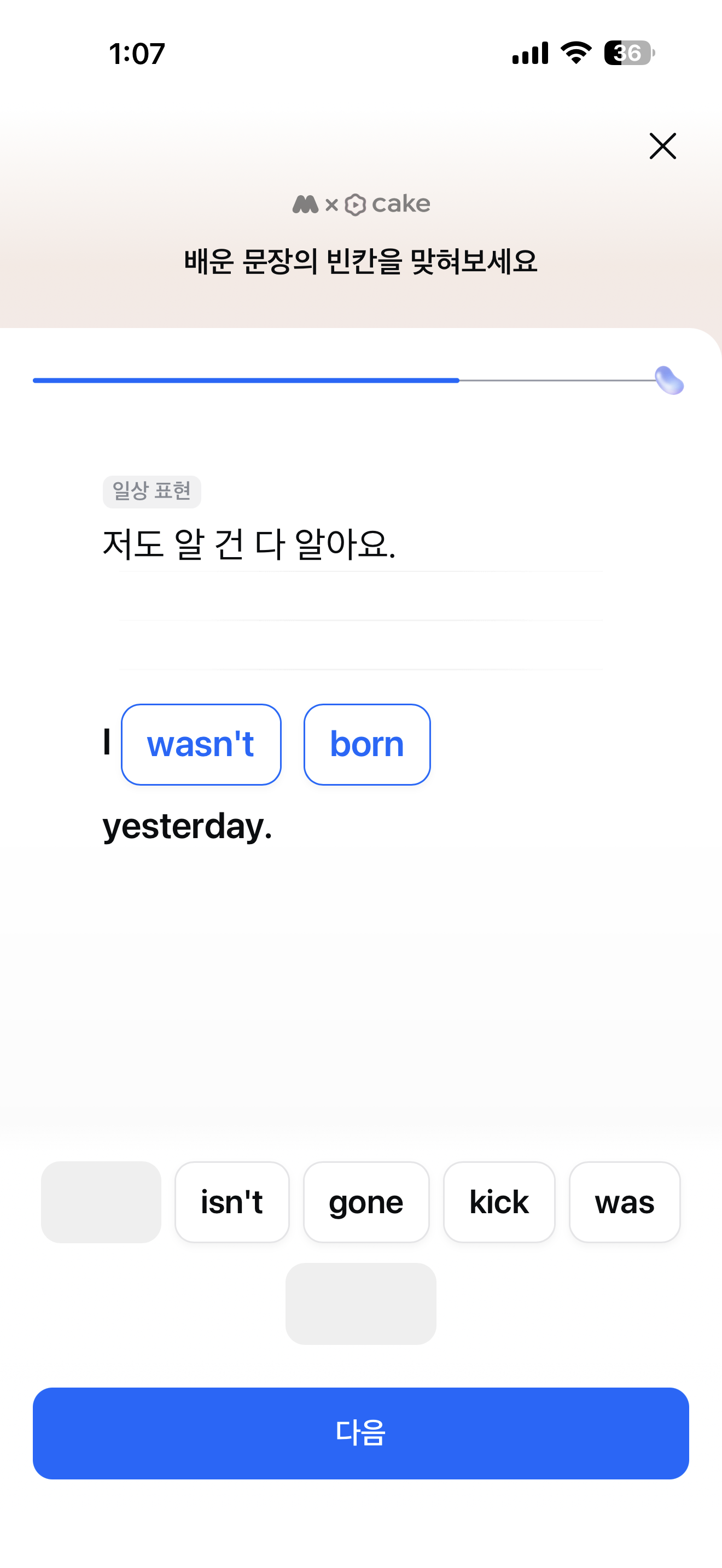Tap the Korean sentence 저도 알 건 다 알아요
The image size is (722, 1568).
[x=249, y=544]
